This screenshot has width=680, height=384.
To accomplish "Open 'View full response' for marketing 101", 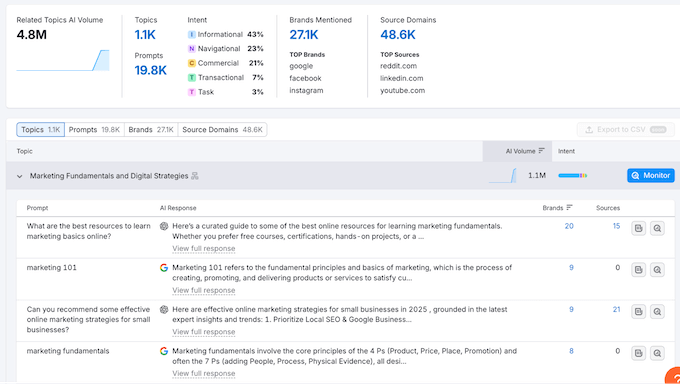I will (204, 290).
